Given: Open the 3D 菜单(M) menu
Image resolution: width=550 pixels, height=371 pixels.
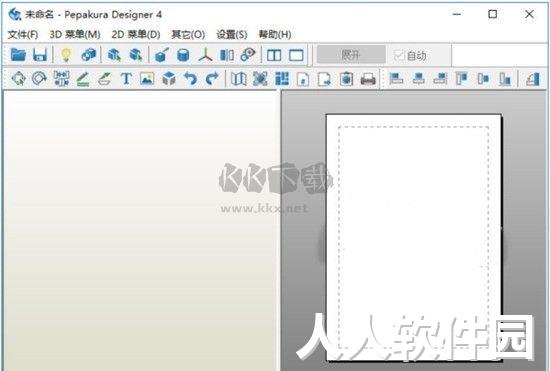Looking at the screenshot, I should (75, 34).
